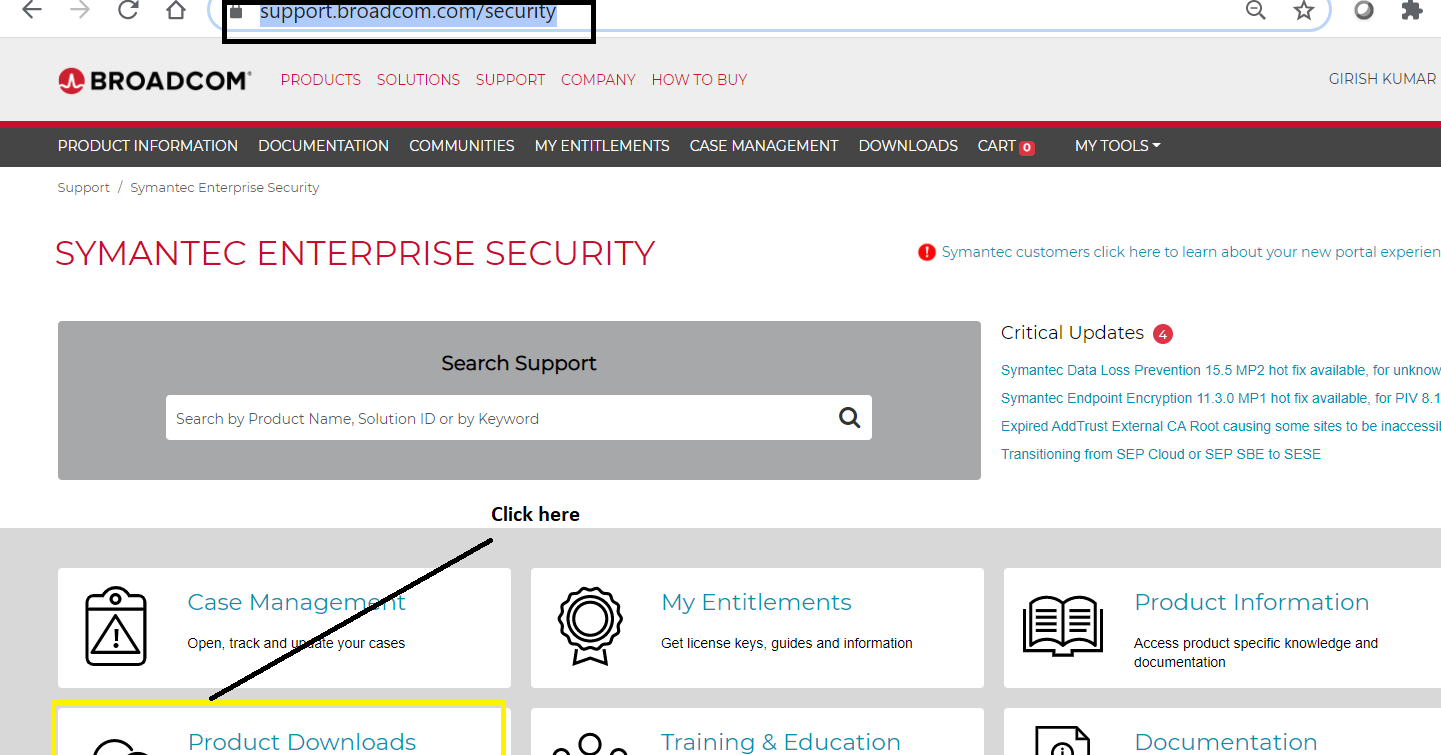Click the padlock icon in the address bar

tap(236, 12)
